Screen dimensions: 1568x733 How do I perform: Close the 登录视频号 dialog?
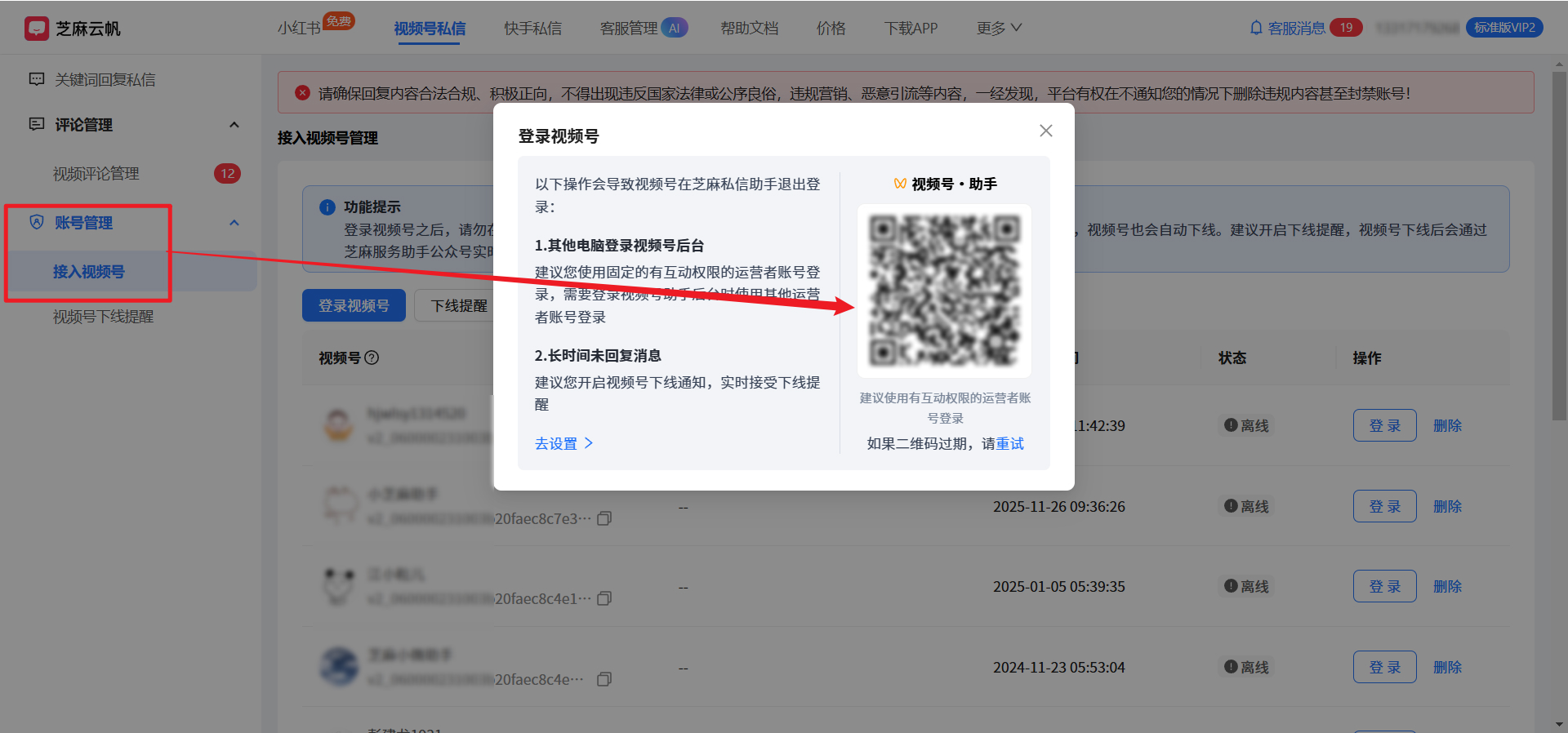click(x=1046, y=131)
